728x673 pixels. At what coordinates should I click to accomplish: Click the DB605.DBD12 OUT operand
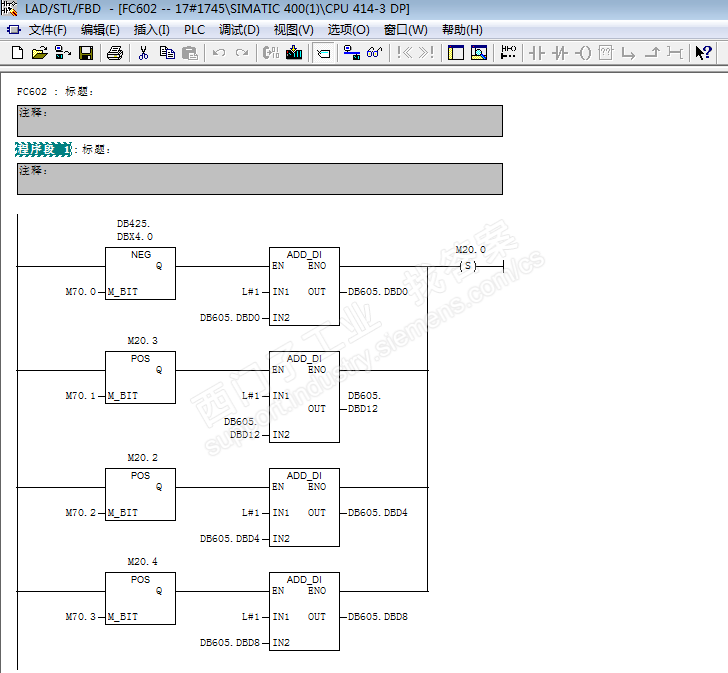364,402
